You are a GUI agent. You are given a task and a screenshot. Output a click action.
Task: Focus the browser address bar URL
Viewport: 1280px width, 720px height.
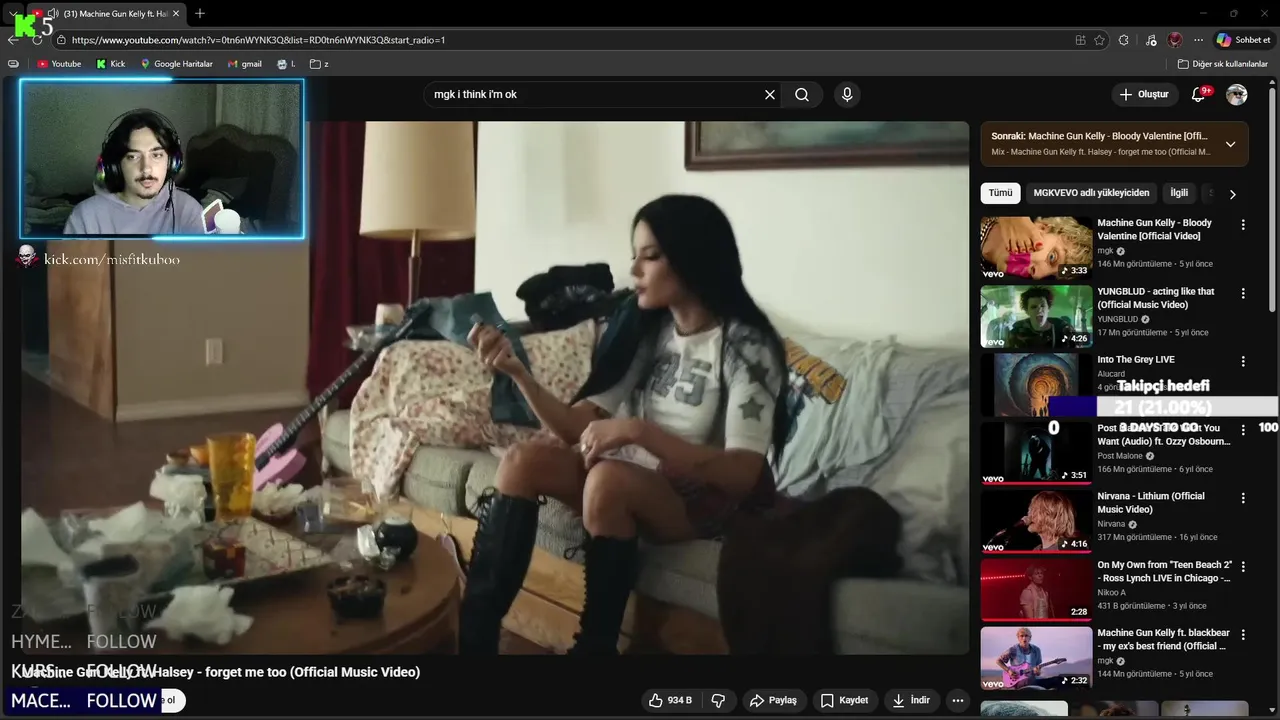point(258,40)
